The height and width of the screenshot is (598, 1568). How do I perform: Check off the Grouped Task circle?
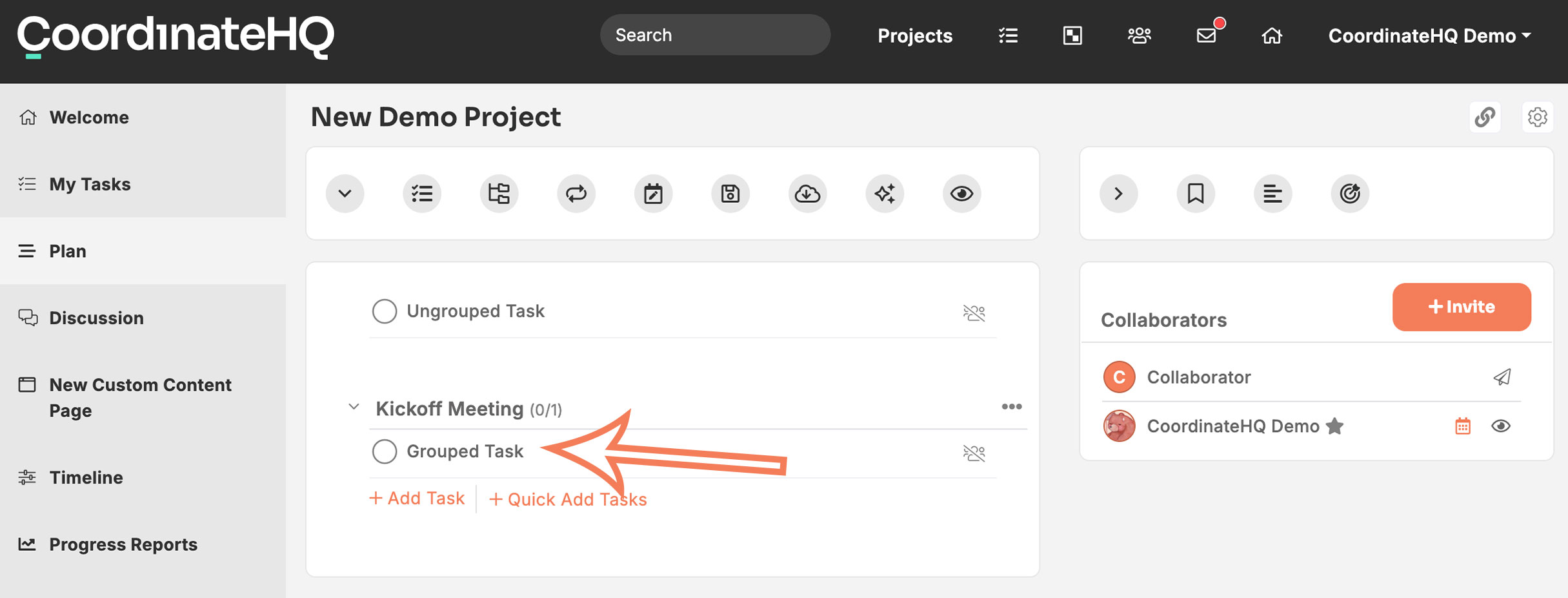[385, 451]
